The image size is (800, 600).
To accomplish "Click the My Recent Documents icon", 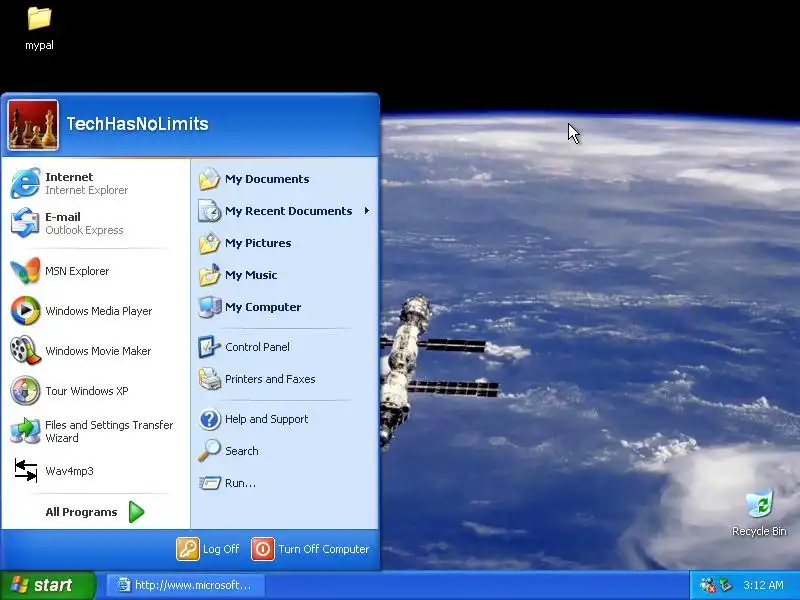I will [209, 211].
